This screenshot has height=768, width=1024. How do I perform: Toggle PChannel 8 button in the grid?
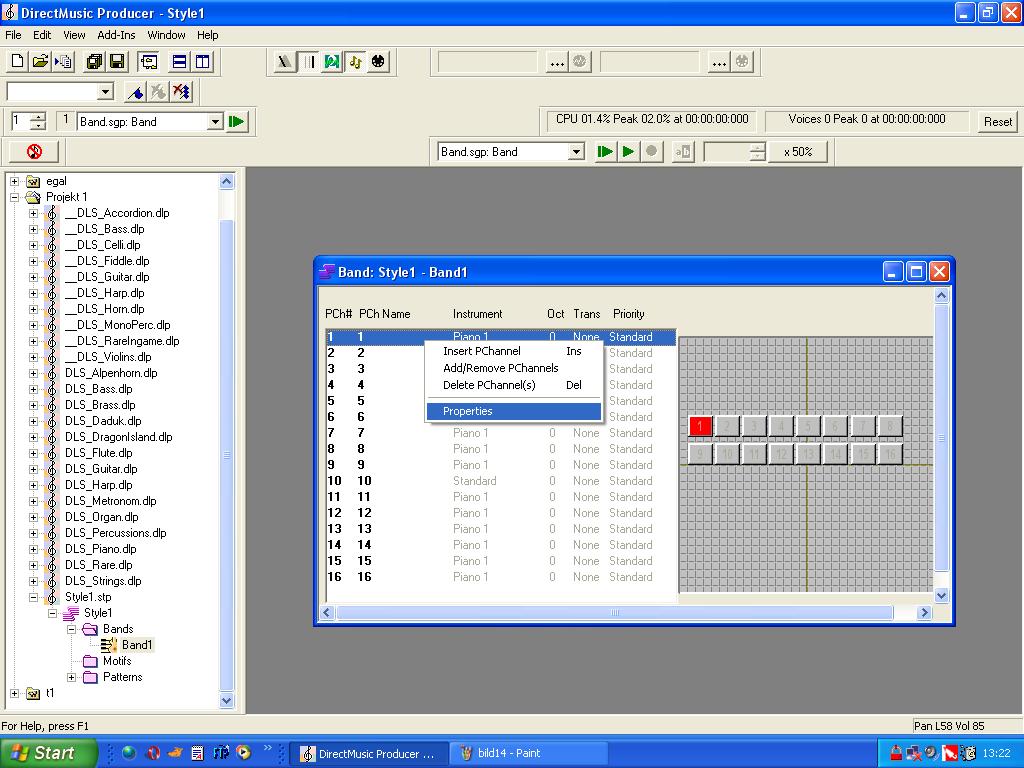(x=889, y=427)
